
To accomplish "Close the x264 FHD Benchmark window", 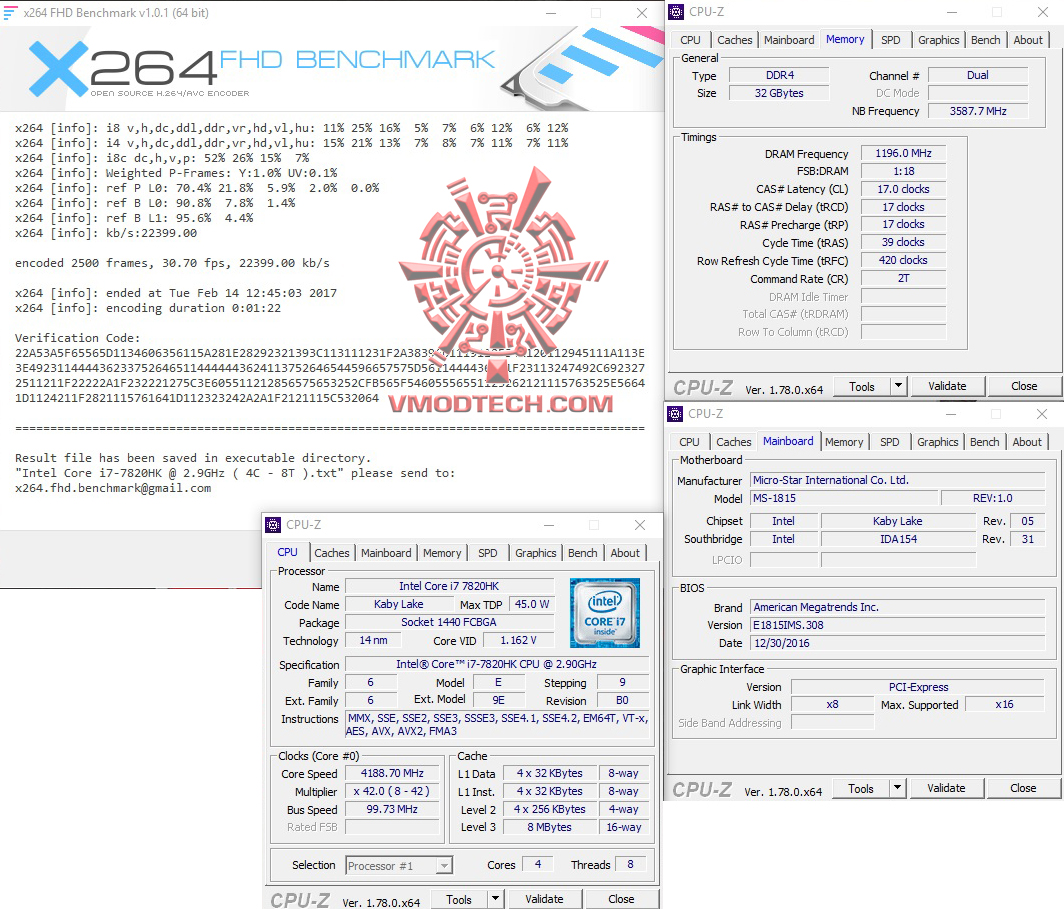I will tap(641, 13).
